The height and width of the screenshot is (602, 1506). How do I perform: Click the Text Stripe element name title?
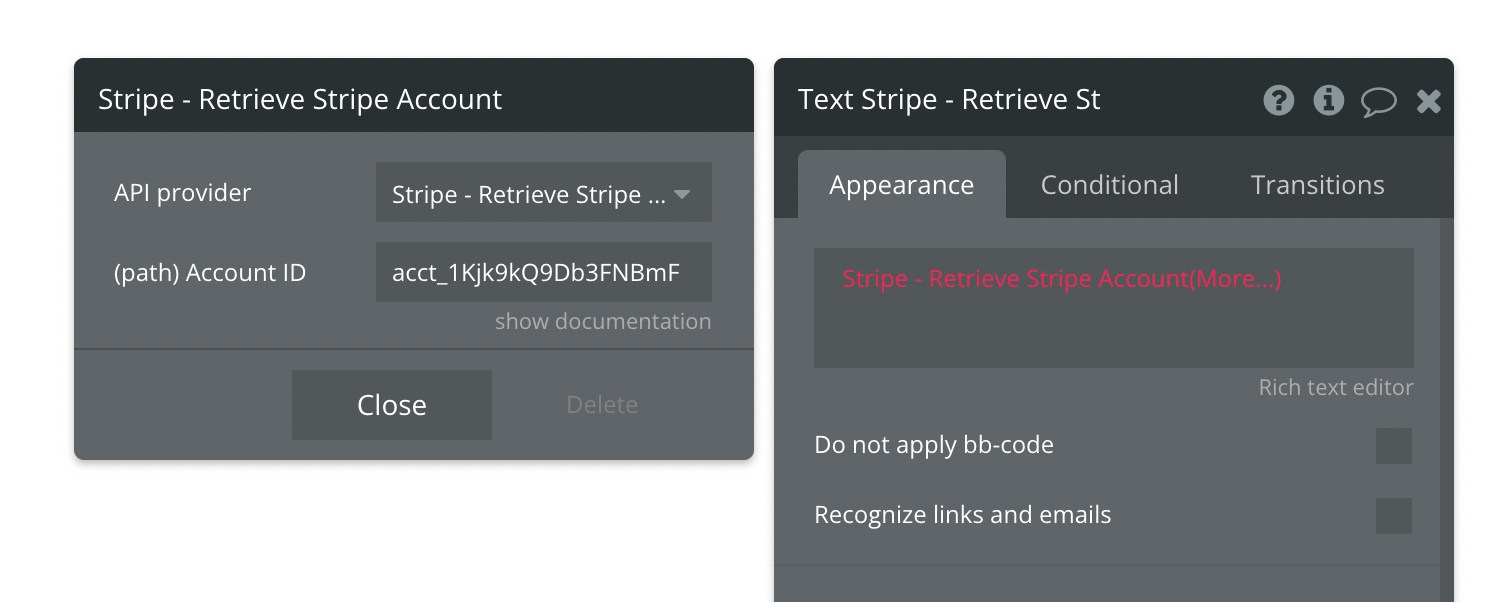949,100
